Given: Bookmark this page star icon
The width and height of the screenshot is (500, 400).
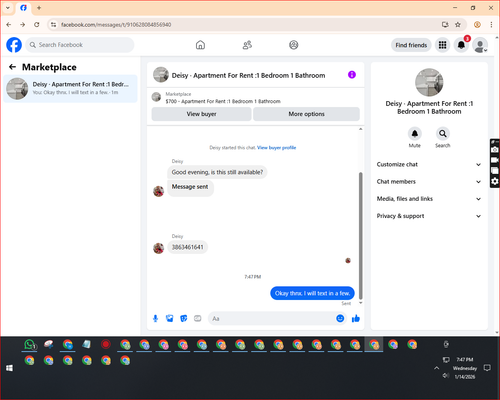Looking at the screenshot, I should tap(458, 25).
